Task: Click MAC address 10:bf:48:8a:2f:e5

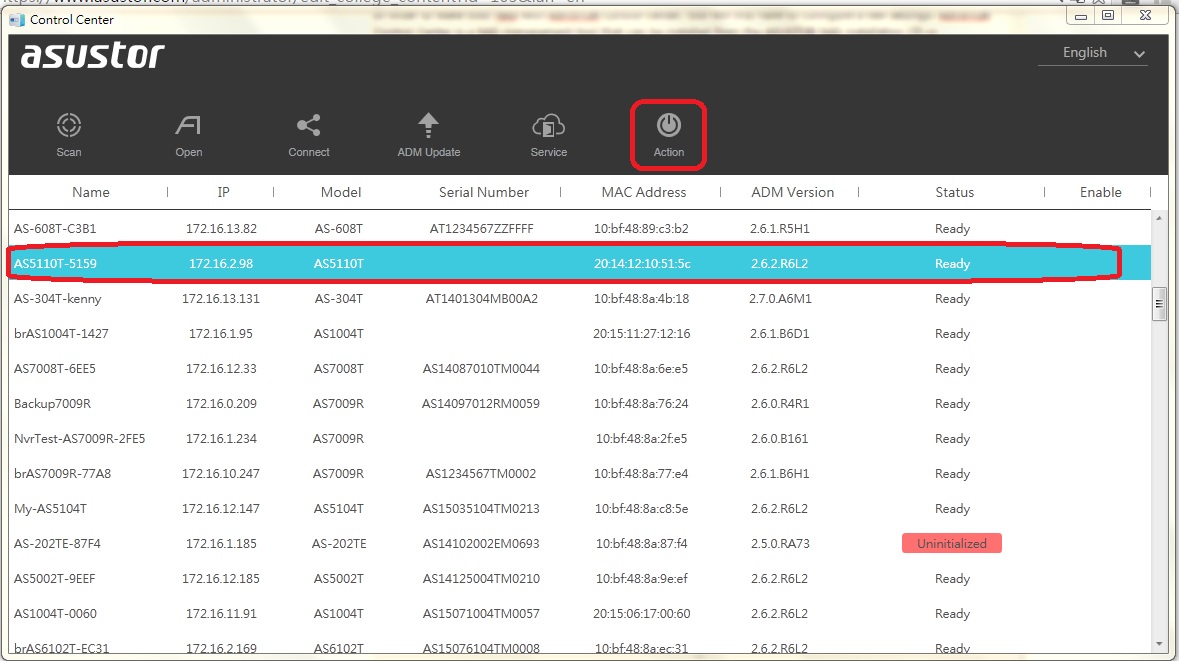Action: coord(641,438)
